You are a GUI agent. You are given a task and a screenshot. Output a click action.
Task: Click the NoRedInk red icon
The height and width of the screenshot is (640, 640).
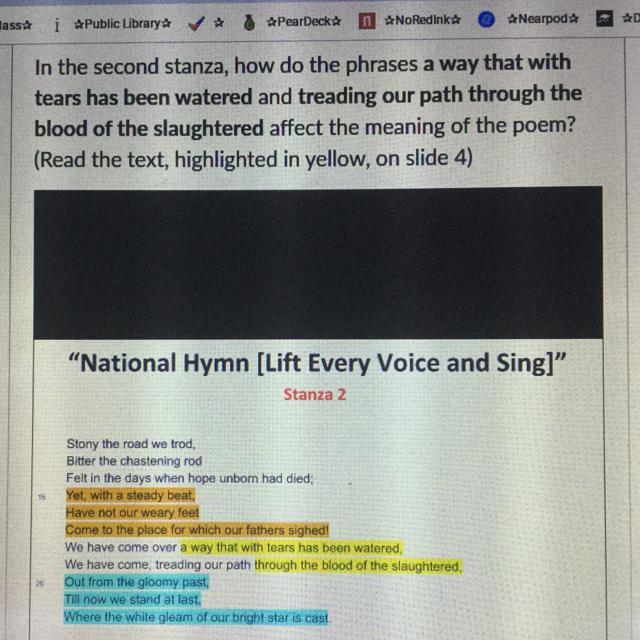367,20
